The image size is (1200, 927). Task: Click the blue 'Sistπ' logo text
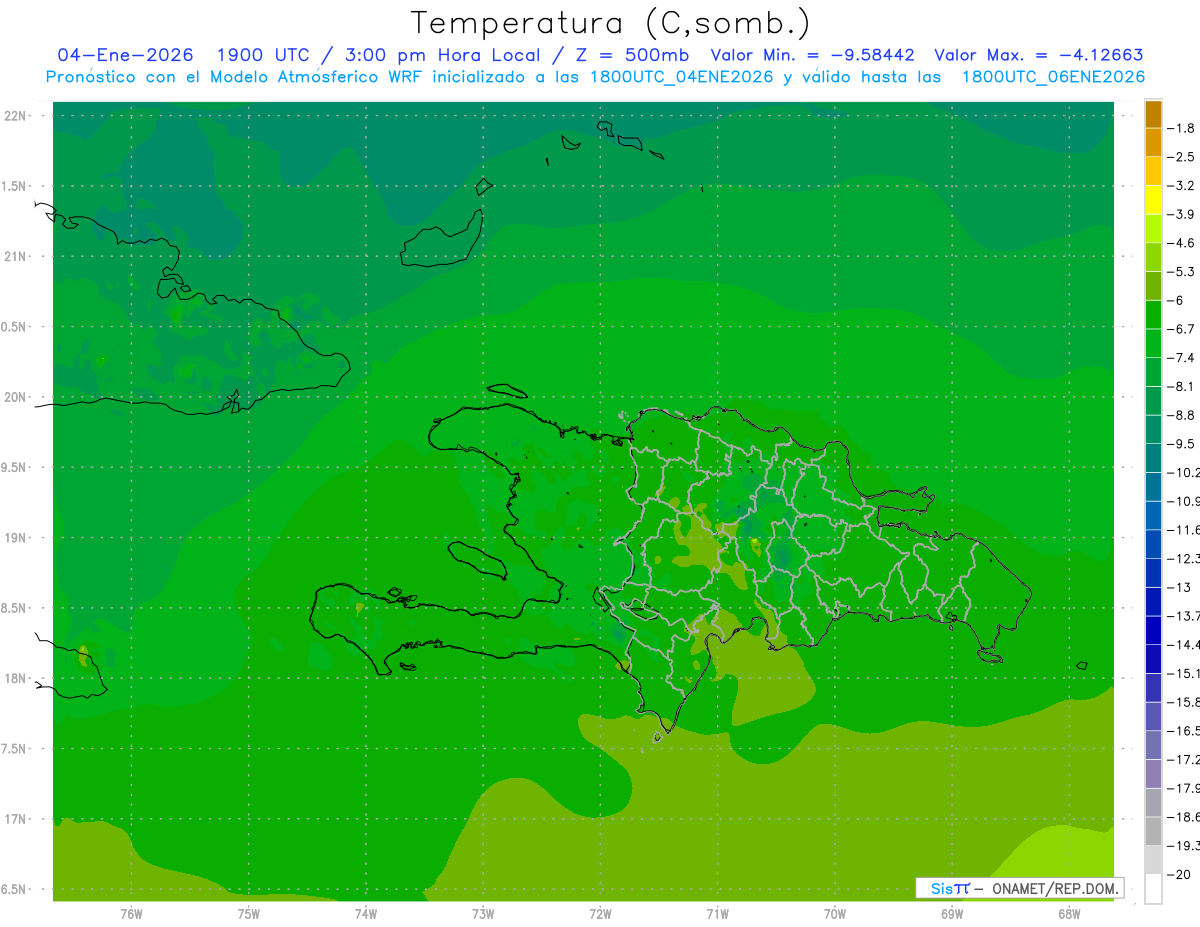[949, 888]
